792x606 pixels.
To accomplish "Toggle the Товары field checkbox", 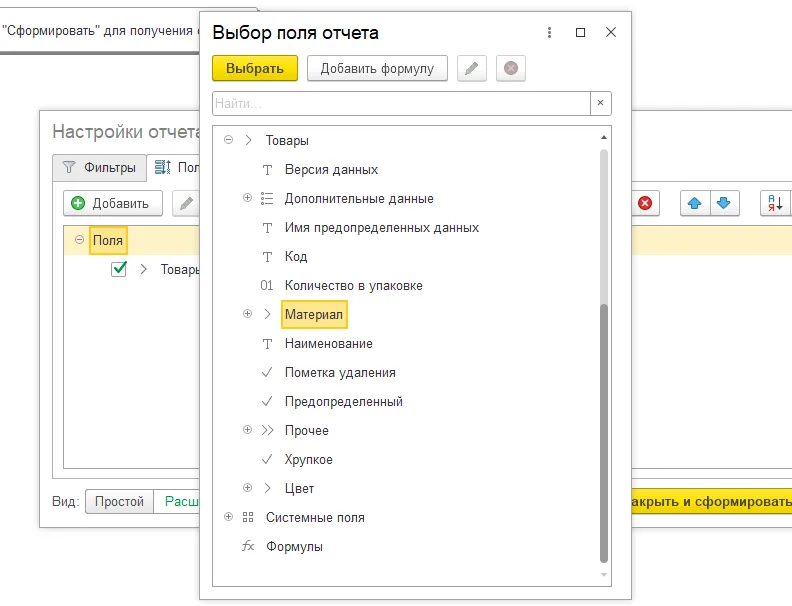I will [119, 269].
